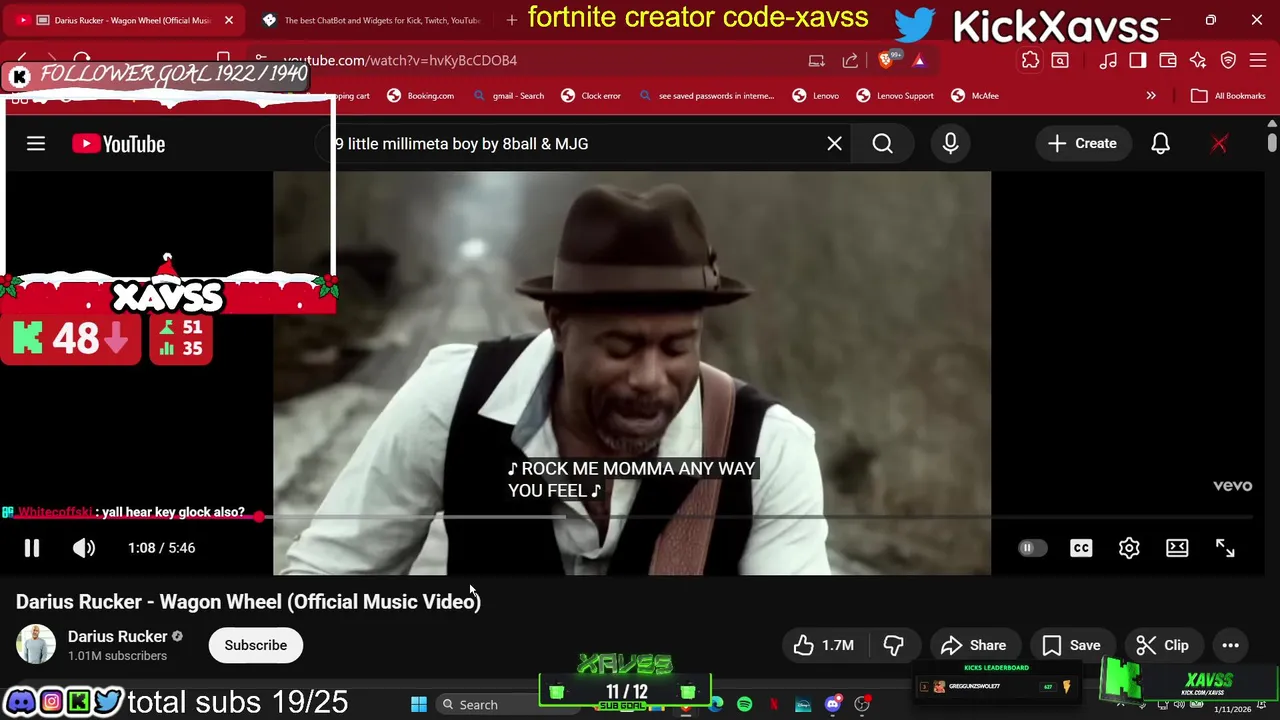The image size is (1280, 720).
Task: Create a Clip of the video
Action: pyautogui.click(x=1162, y=645)
